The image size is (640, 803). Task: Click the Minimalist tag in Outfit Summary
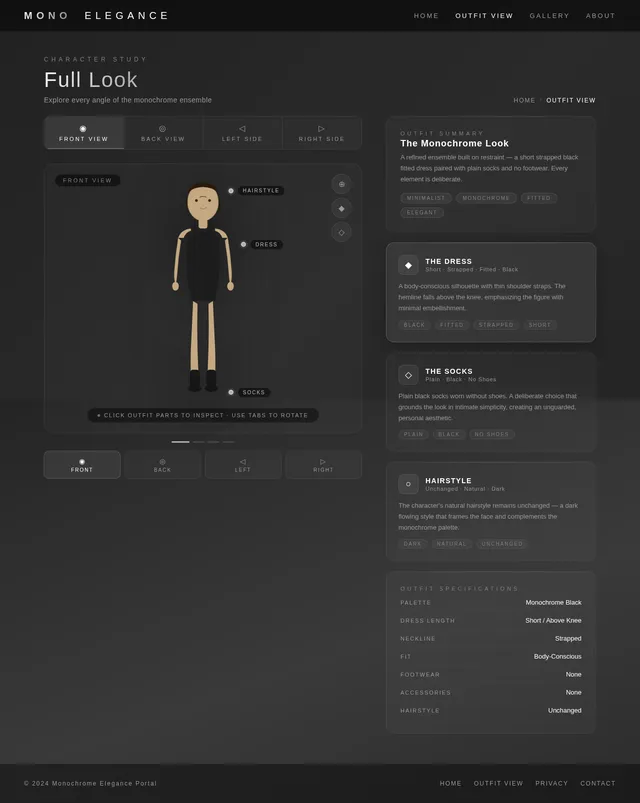click(426, 198)
